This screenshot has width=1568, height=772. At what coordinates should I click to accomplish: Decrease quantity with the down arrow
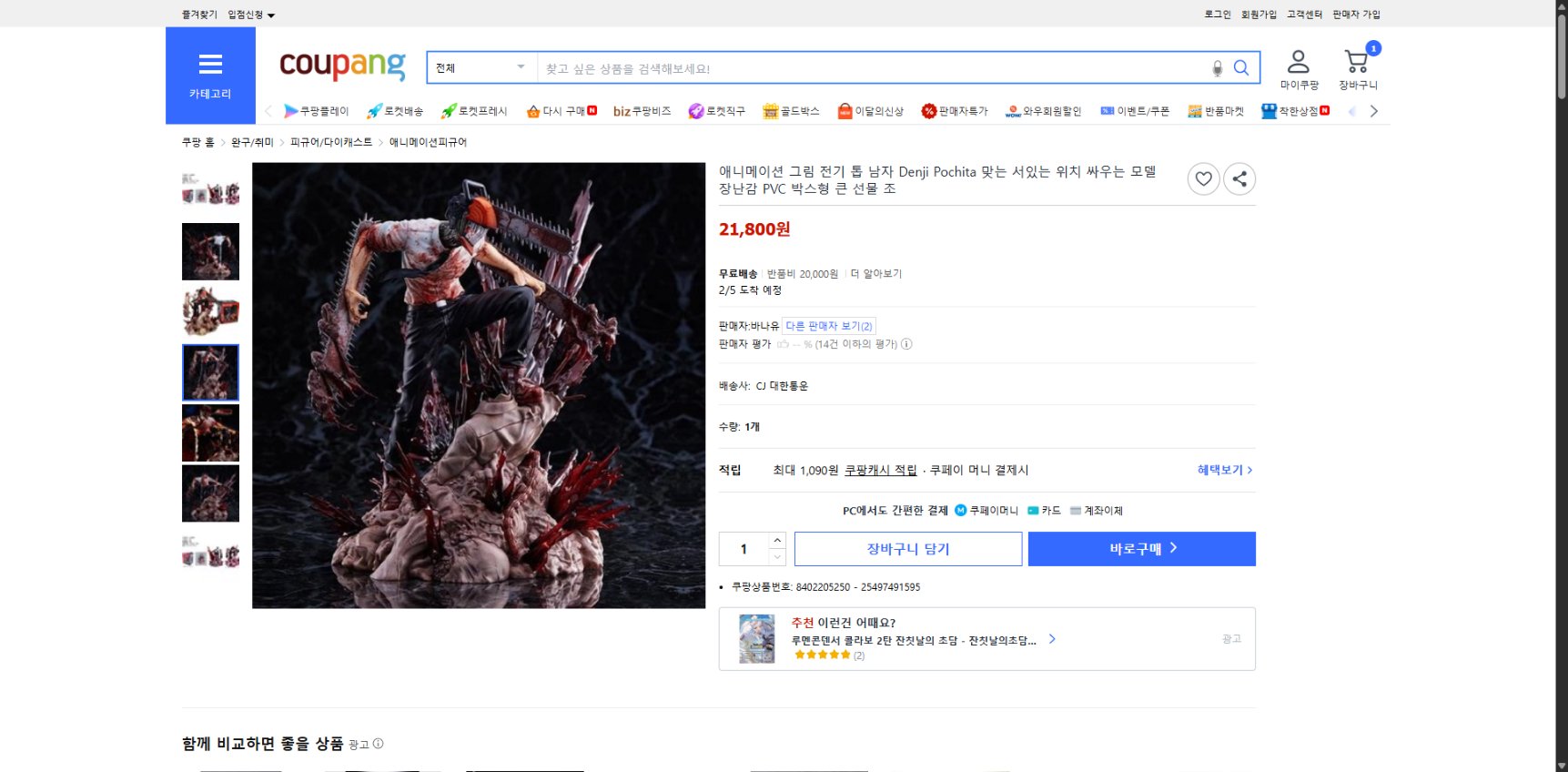[777, 557]
